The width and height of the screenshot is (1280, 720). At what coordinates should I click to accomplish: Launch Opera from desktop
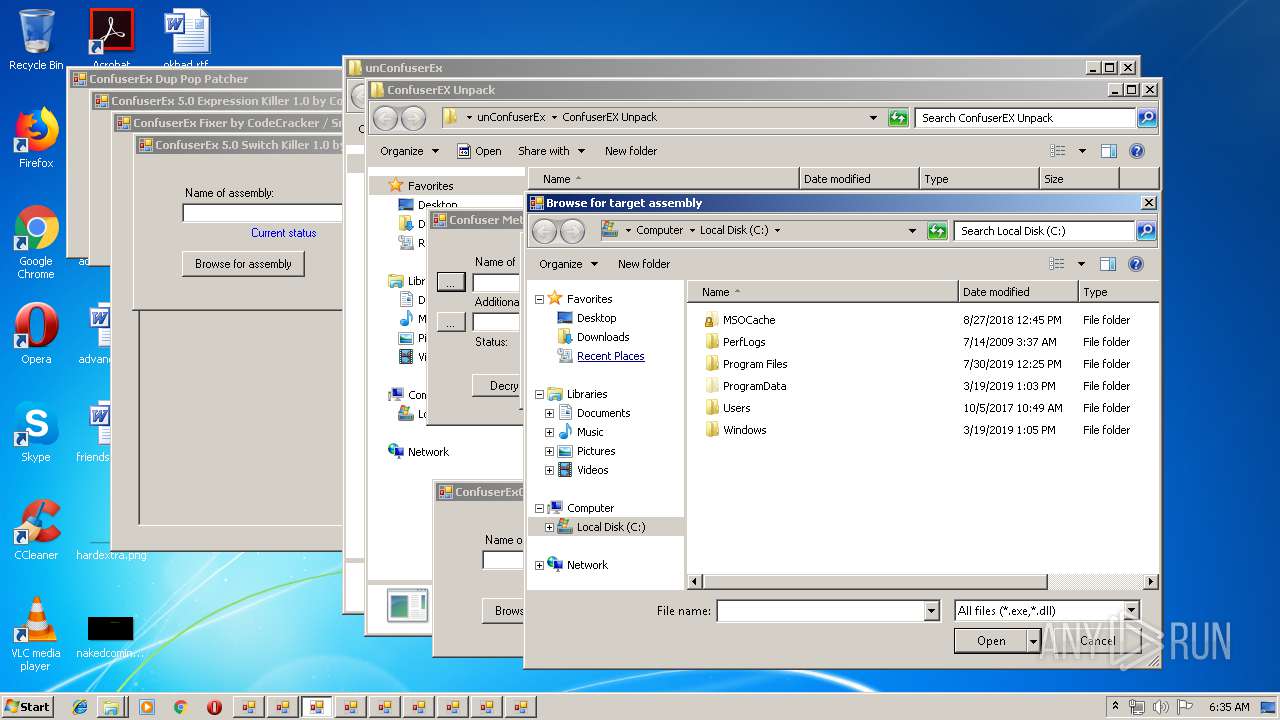pos(36,334)
